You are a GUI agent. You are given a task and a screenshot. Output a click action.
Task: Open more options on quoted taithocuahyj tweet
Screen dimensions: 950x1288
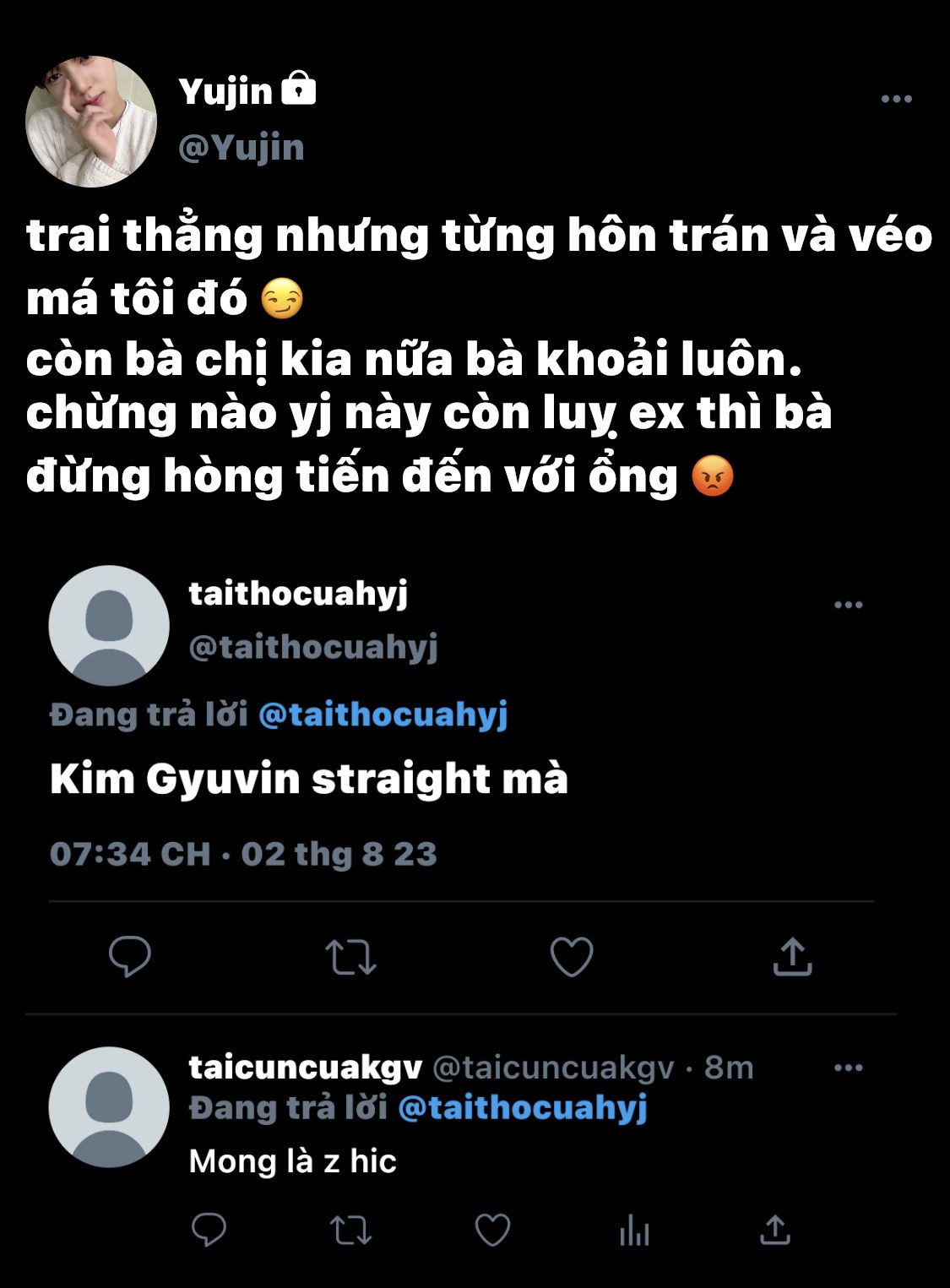[848, 605]
